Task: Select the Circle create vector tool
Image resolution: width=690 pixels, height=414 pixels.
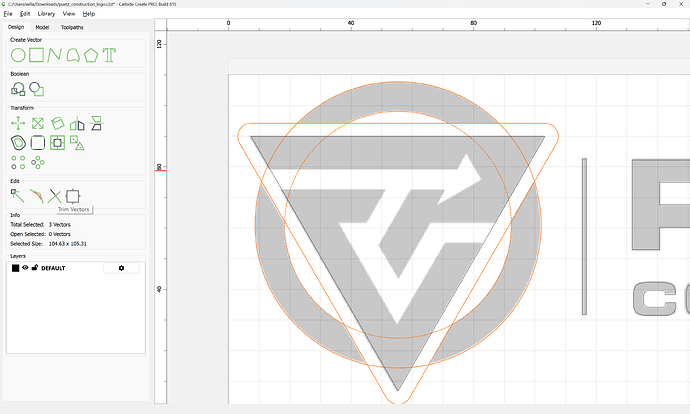Action: coord(18,55)
